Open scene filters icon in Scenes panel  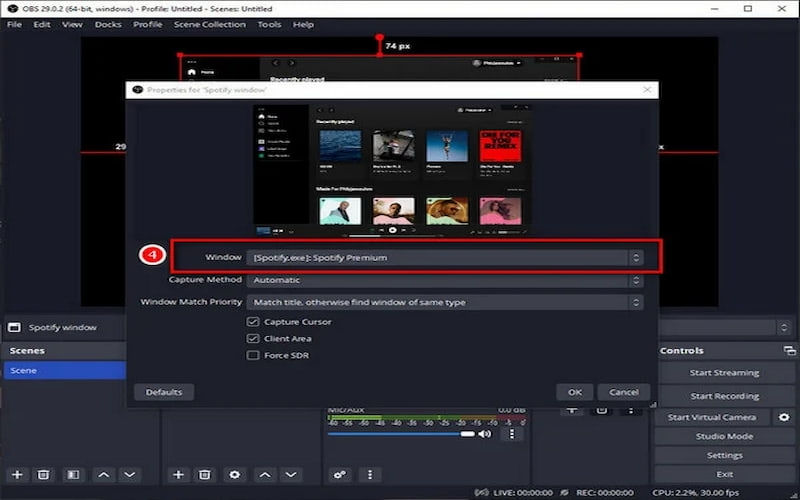click(x=72, y=474)
